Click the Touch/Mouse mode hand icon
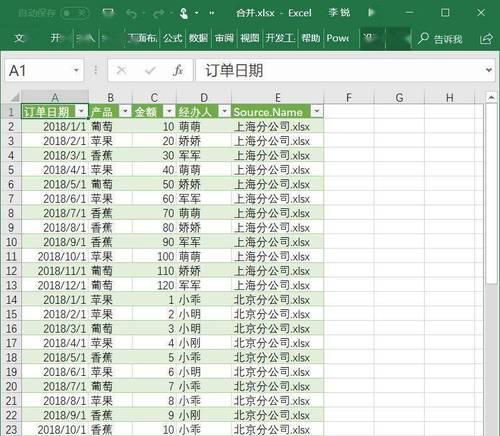Image resolution: width=500 pixels, height=436 pixels. tap(184, 13)
